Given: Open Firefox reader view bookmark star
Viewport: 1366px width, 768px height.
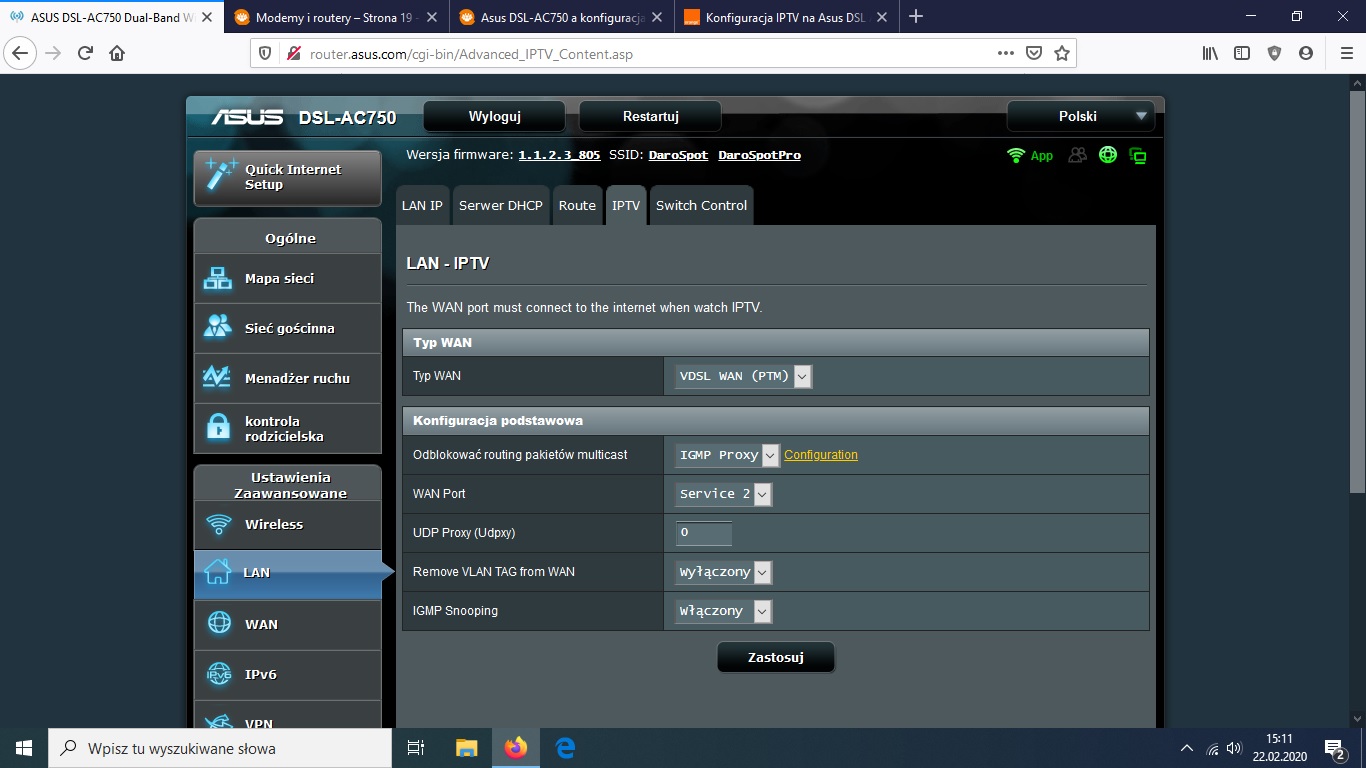Looking at the screenshot, I should [x=1061, y=53].
